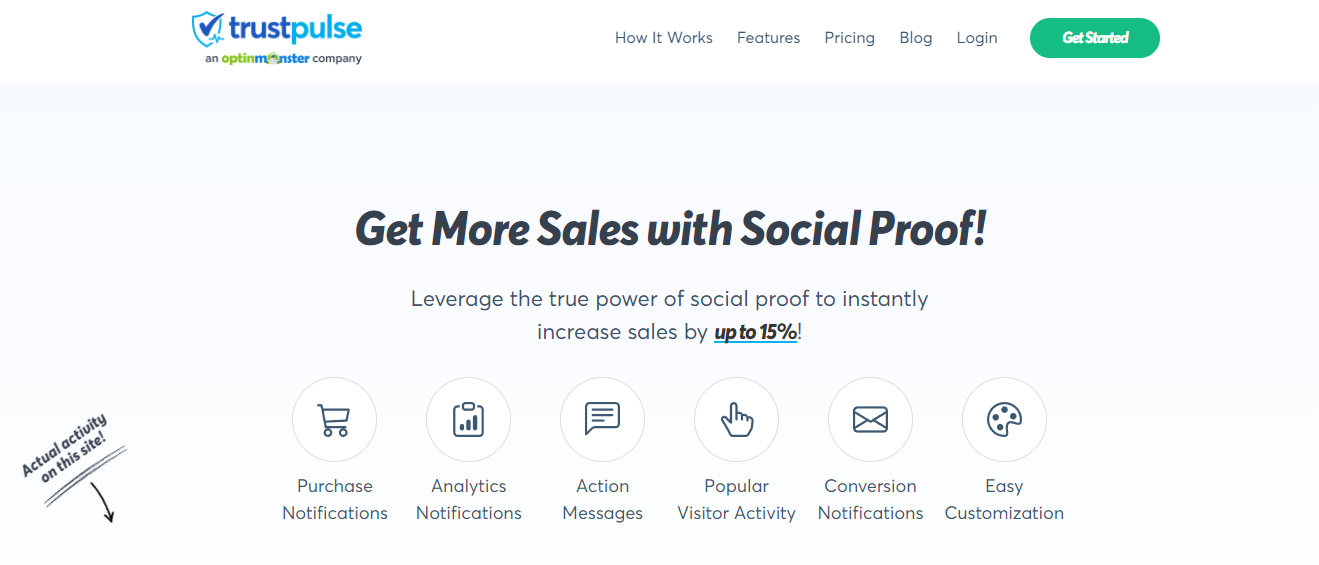Click the envelope icon

pos(870,419)
